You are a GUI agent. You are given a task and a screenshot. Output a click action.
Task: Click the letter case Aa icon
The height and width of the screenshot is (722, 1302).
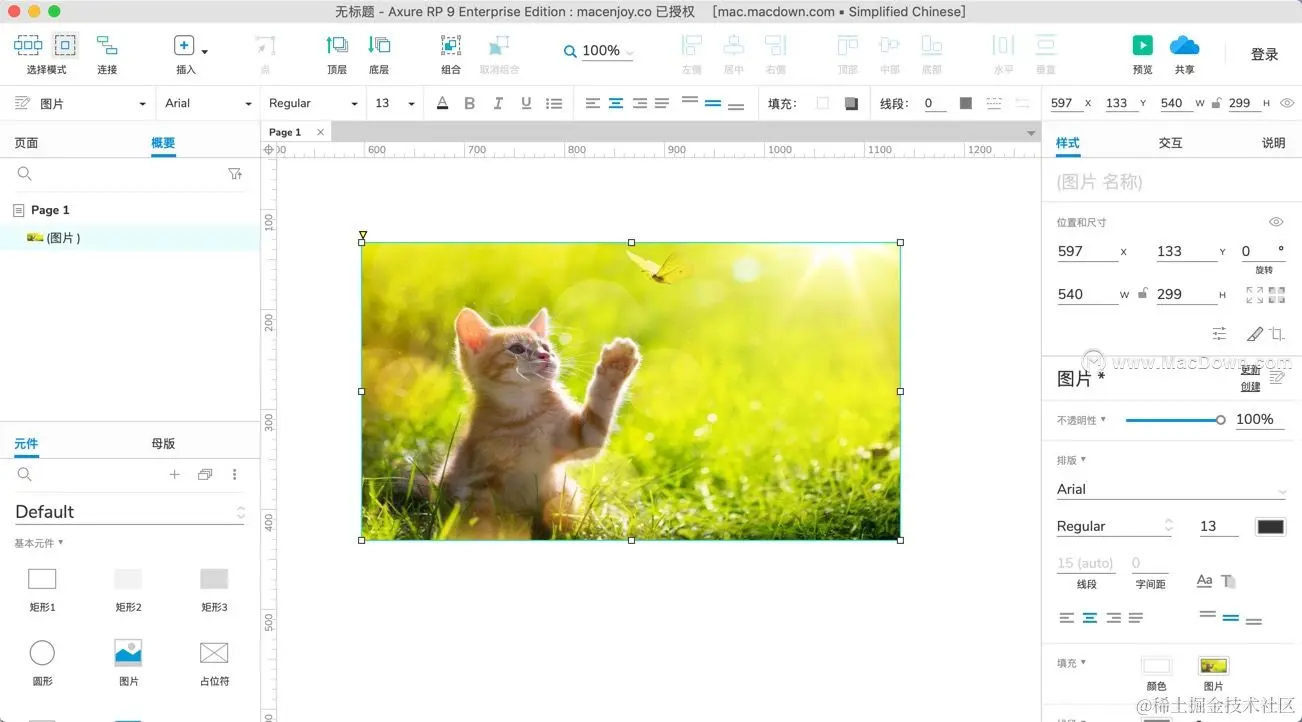[1204, 581]
